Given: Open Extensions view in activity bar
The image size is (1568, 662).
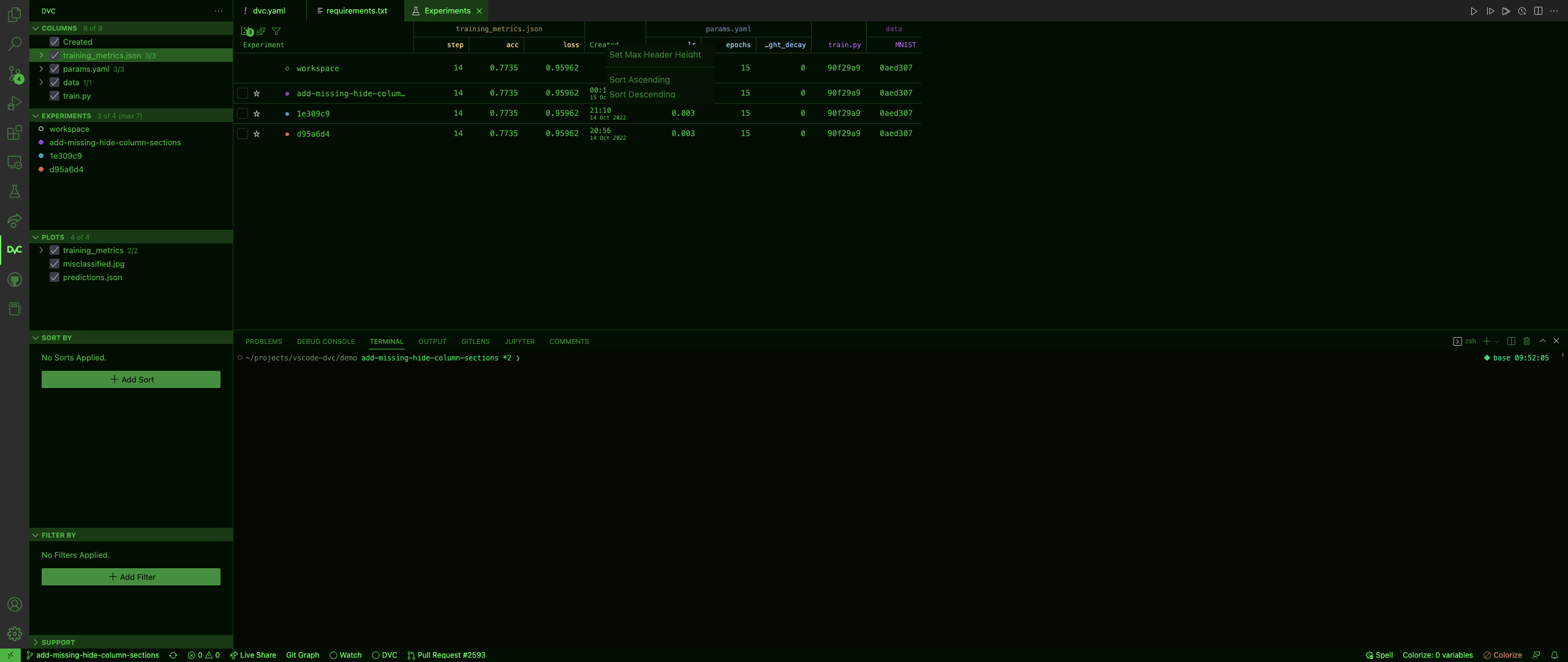Looking at the screenshot, I should point(15,132).
